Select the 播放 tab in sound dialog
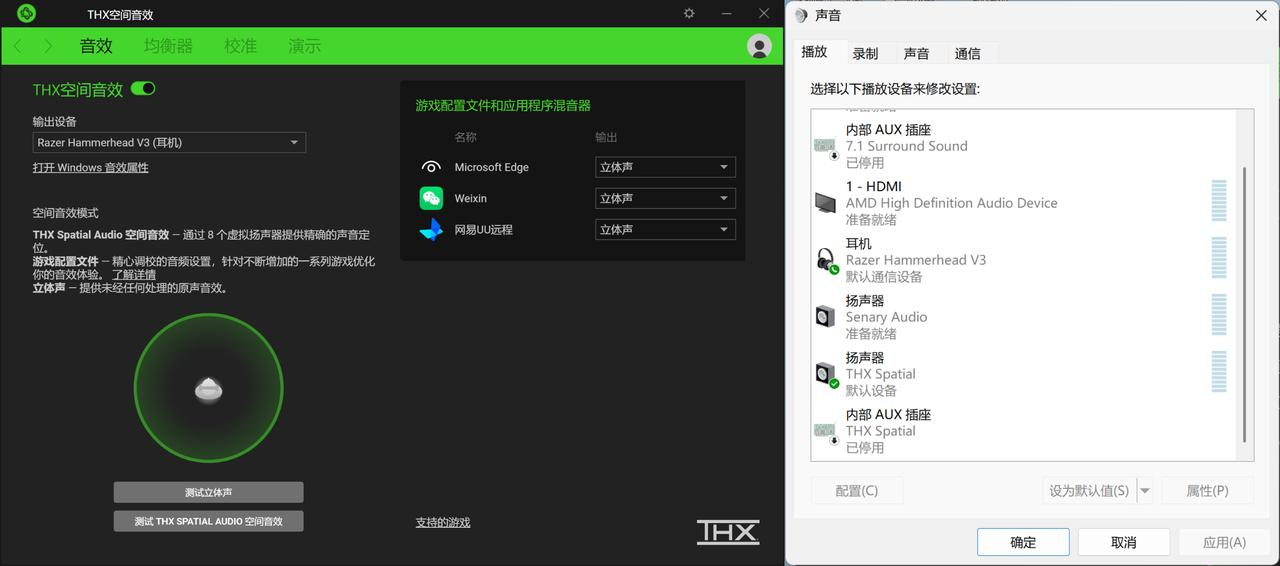The height and width of the screenshot is (566, 1280). [815, 52]
